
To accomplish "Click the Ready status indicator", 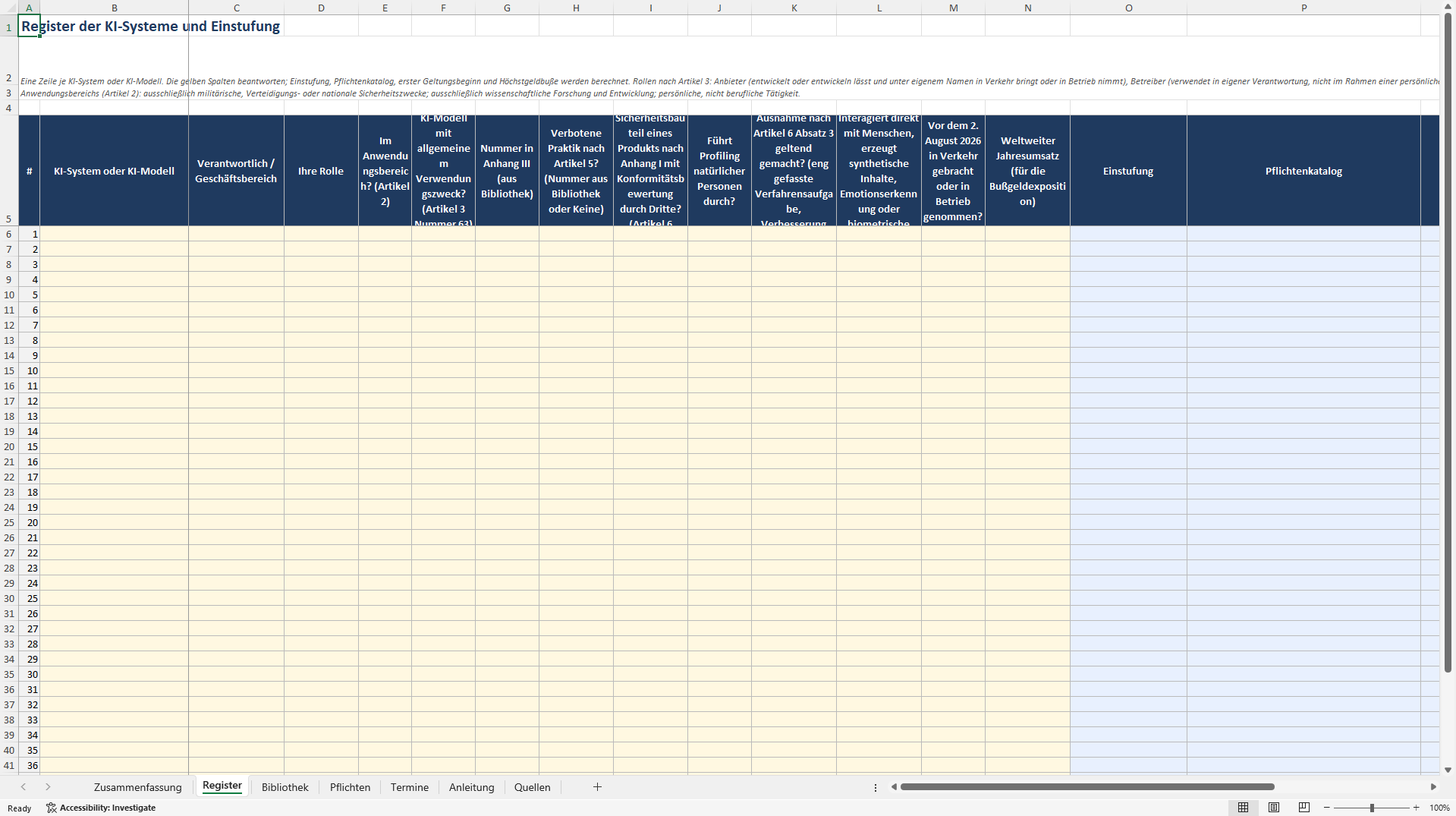I will [20, 808].
